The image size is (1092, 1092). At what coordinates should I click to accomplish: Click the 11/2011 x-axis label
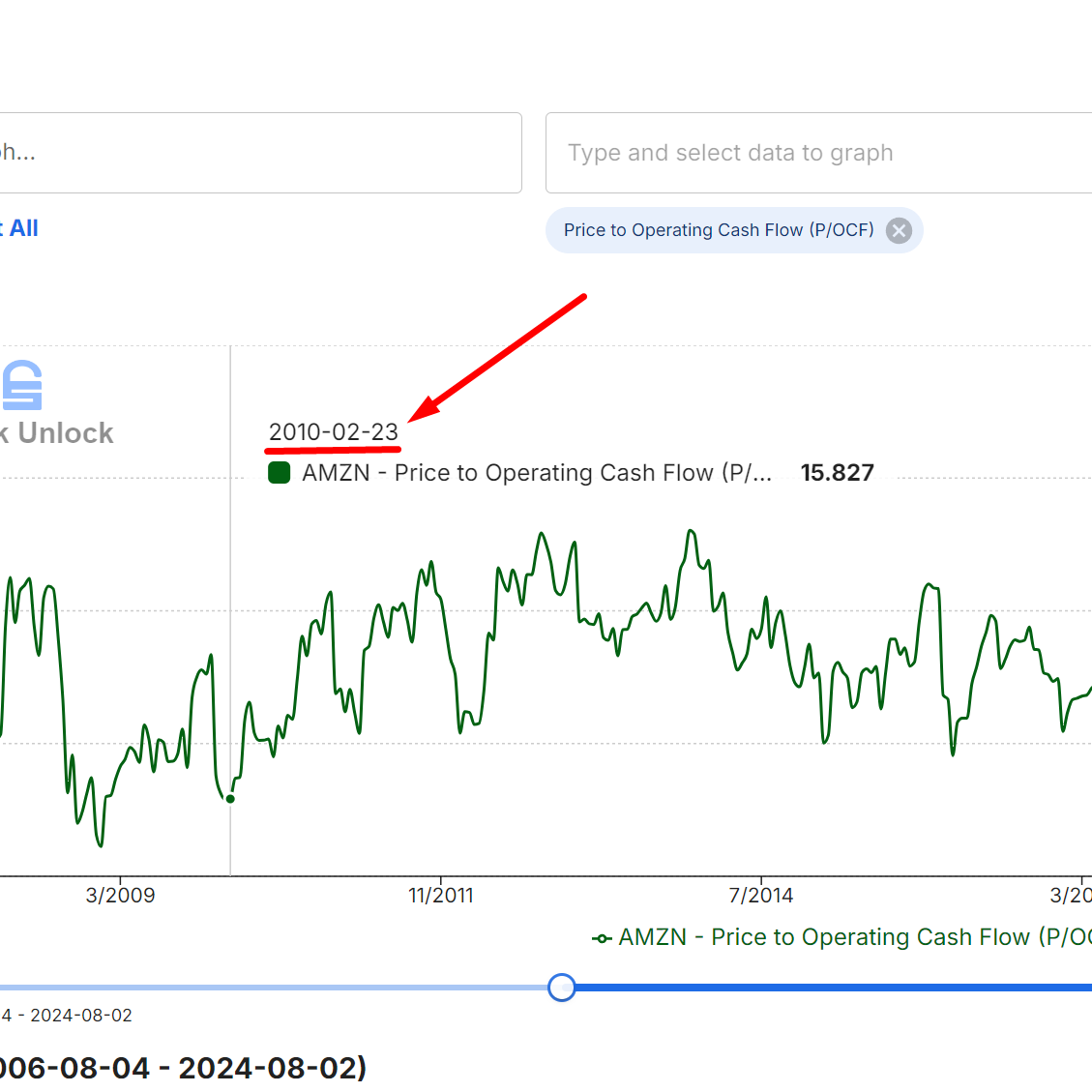pyautogui.click(x=441, y=895)
